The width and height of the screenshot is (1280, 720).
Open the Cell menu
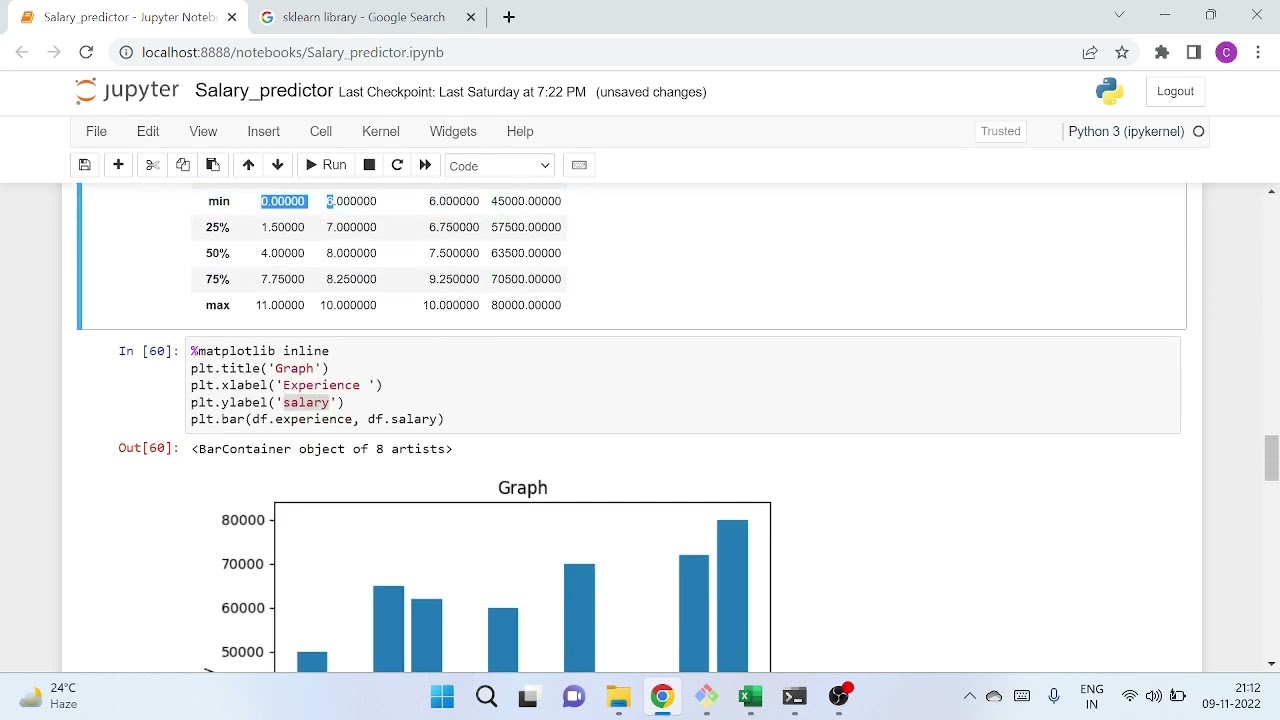321,131
